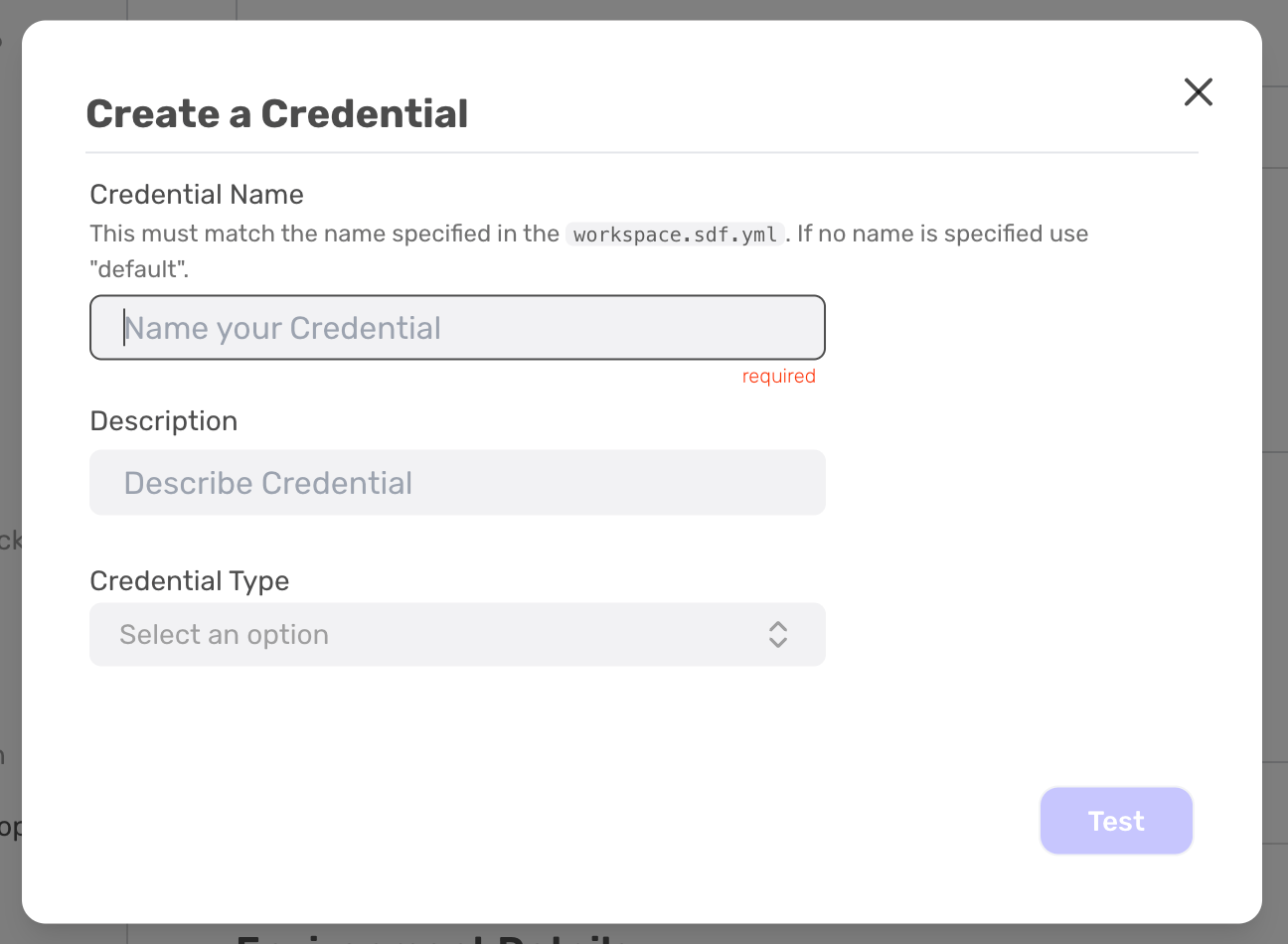Click the 'Create a Credential' heading

click(x=276, y=114)
